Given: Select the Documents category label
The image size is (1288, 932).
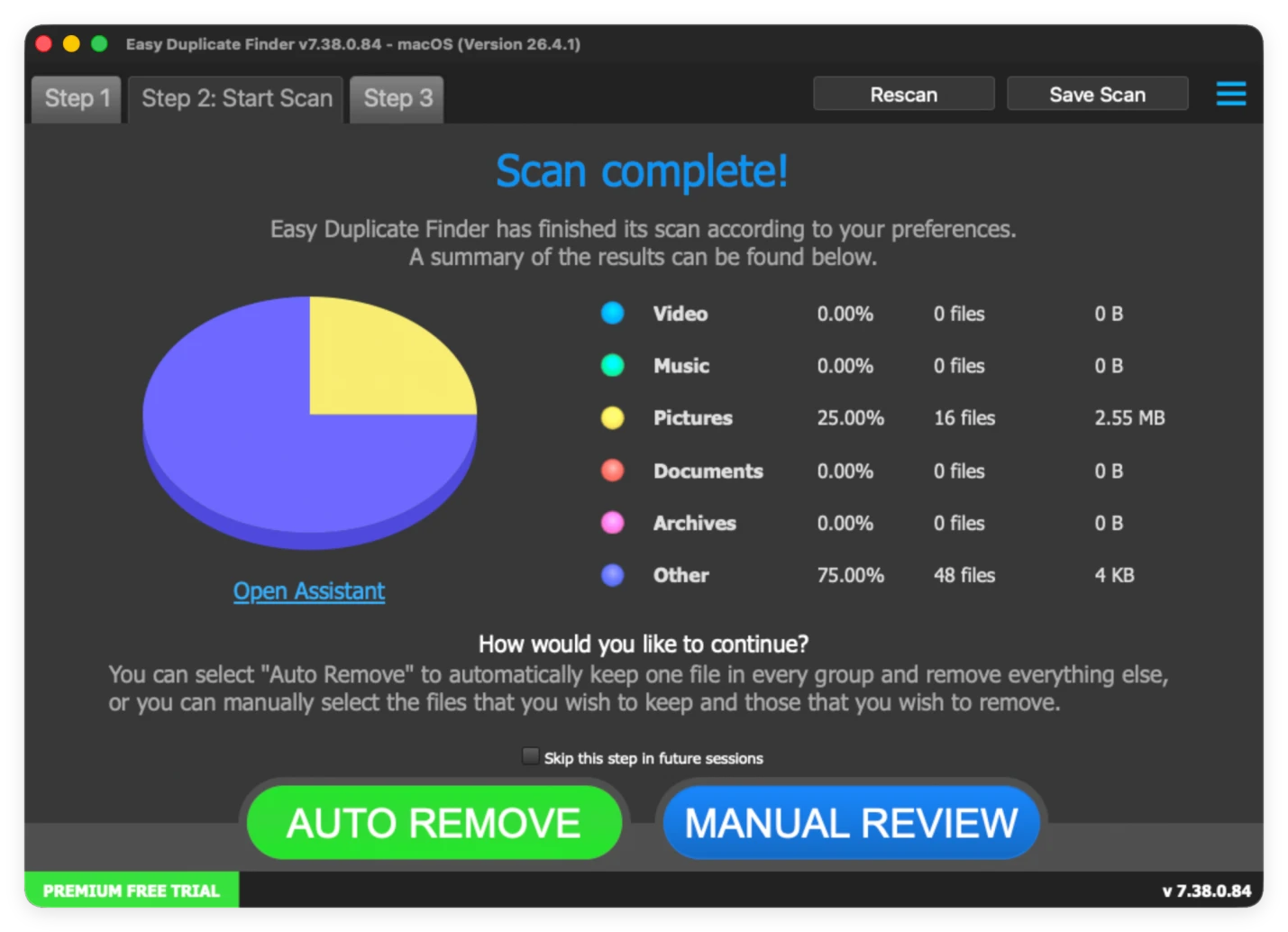Looking at the screenshot, I should (x=708, y=471).
